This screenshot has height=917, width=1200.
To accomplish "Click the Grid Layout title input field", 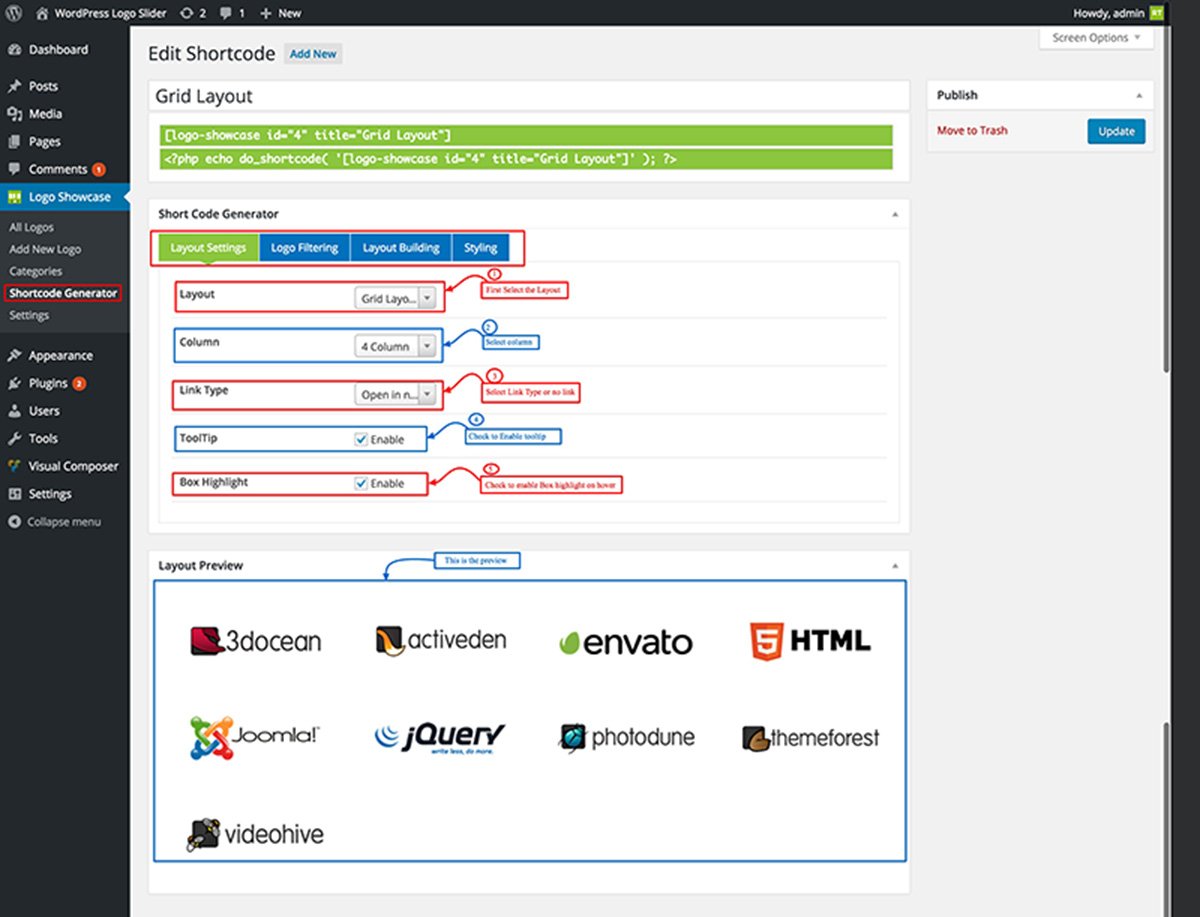I will [x=528, y=97].
